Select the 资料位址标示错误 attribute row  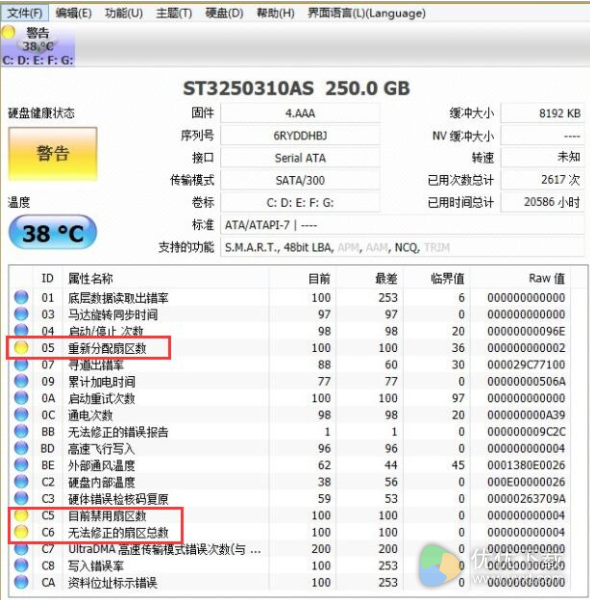[x=289, y=582]
